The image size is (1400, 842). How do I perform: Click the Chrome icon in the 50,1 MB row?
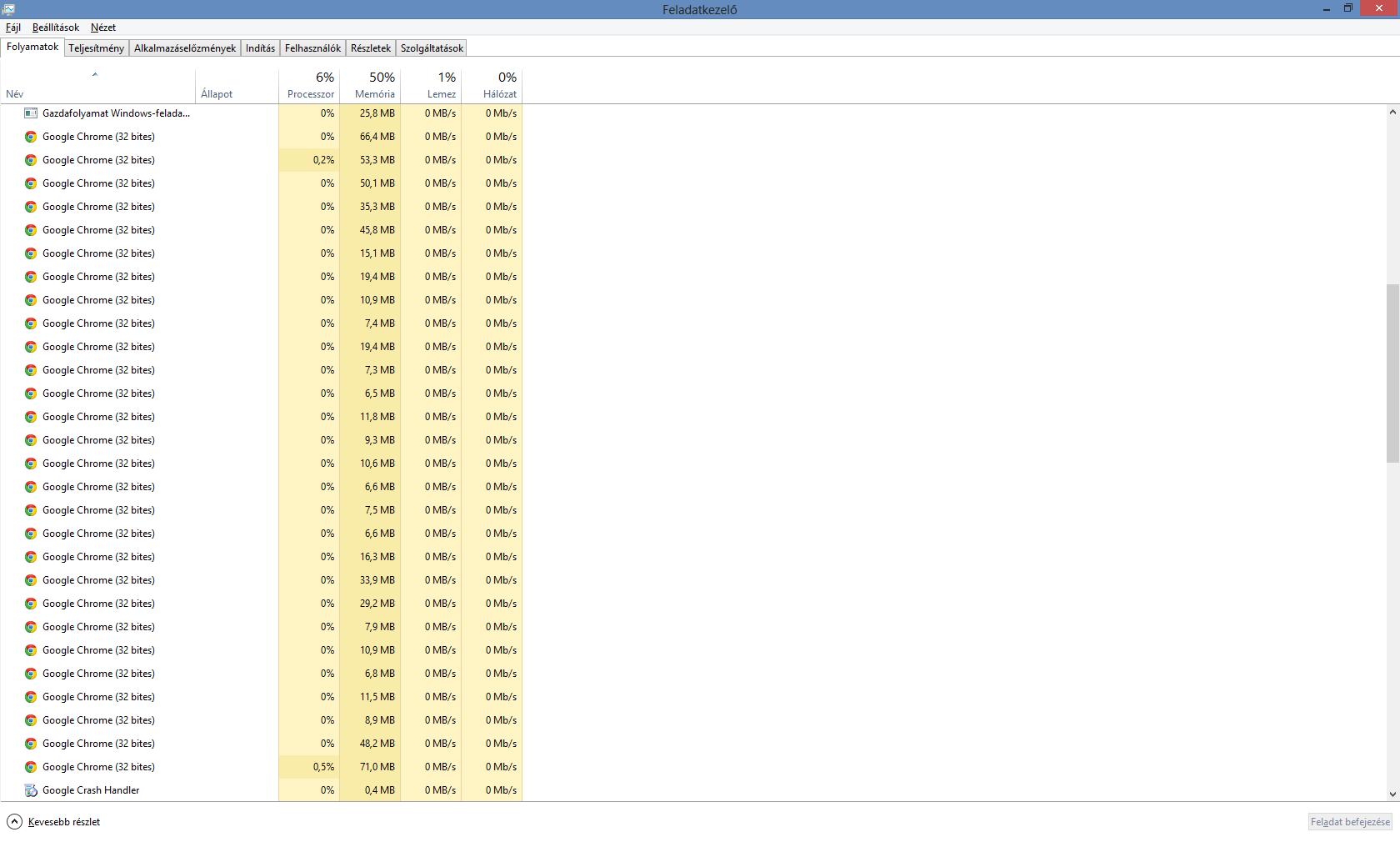pyautogui.click(x=31, y=183)
